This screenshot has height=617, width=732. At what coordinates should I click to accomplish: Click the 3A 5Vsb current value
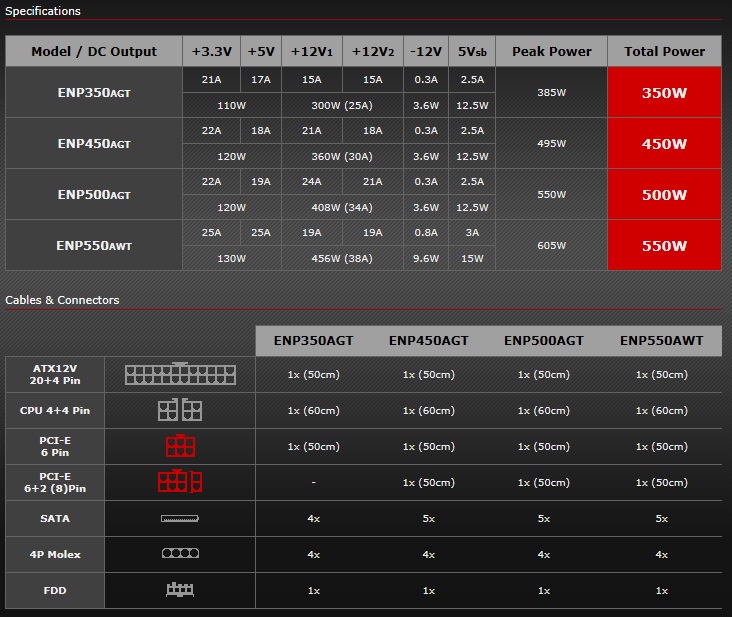pyautogui.click(x=472, y=232)
